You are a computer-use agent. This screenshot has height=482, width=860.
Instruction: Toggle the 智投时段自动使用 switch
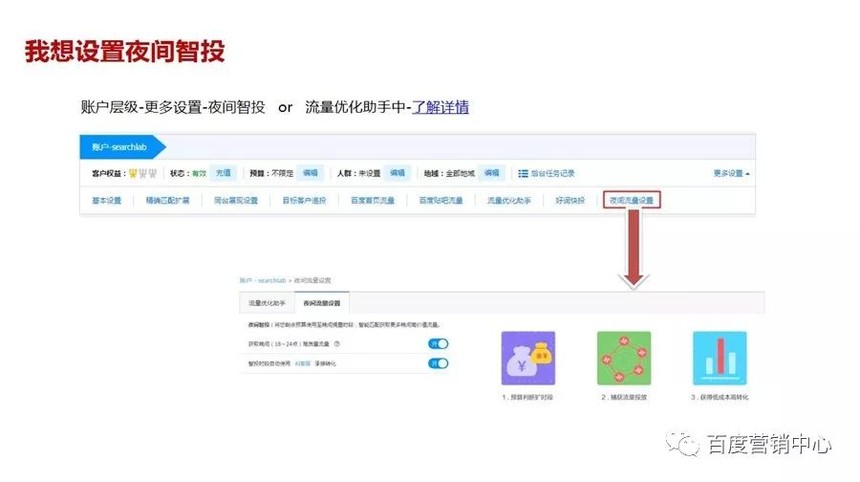click(438, 364)
